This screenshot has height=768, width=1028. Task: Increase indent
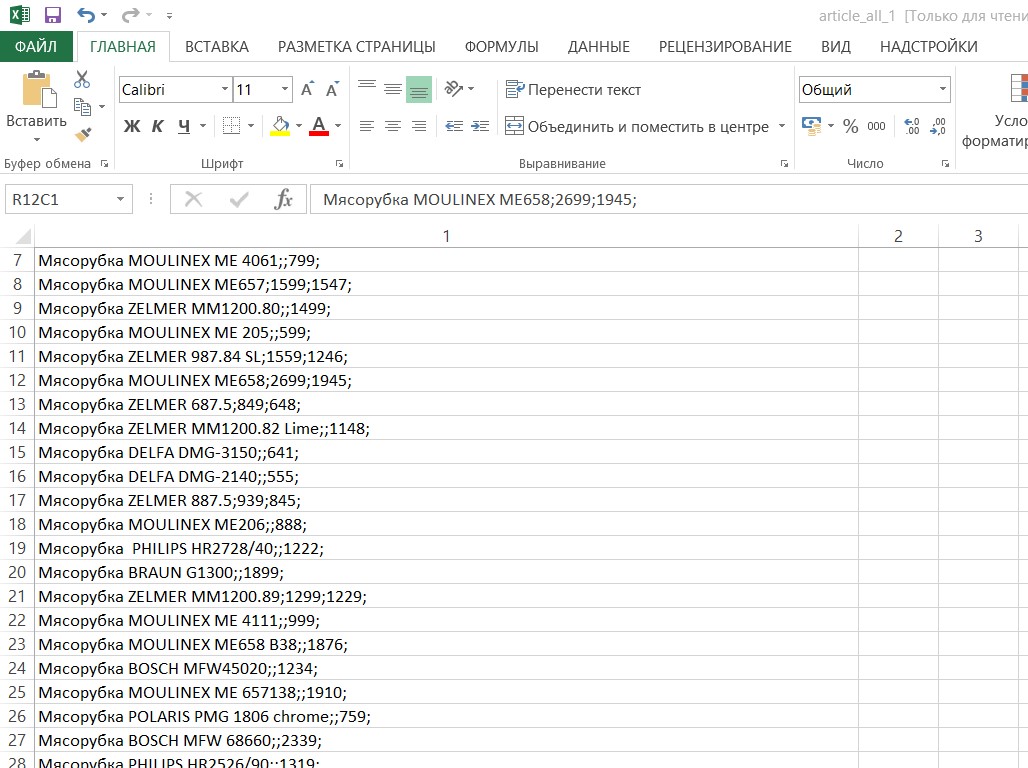480,126
